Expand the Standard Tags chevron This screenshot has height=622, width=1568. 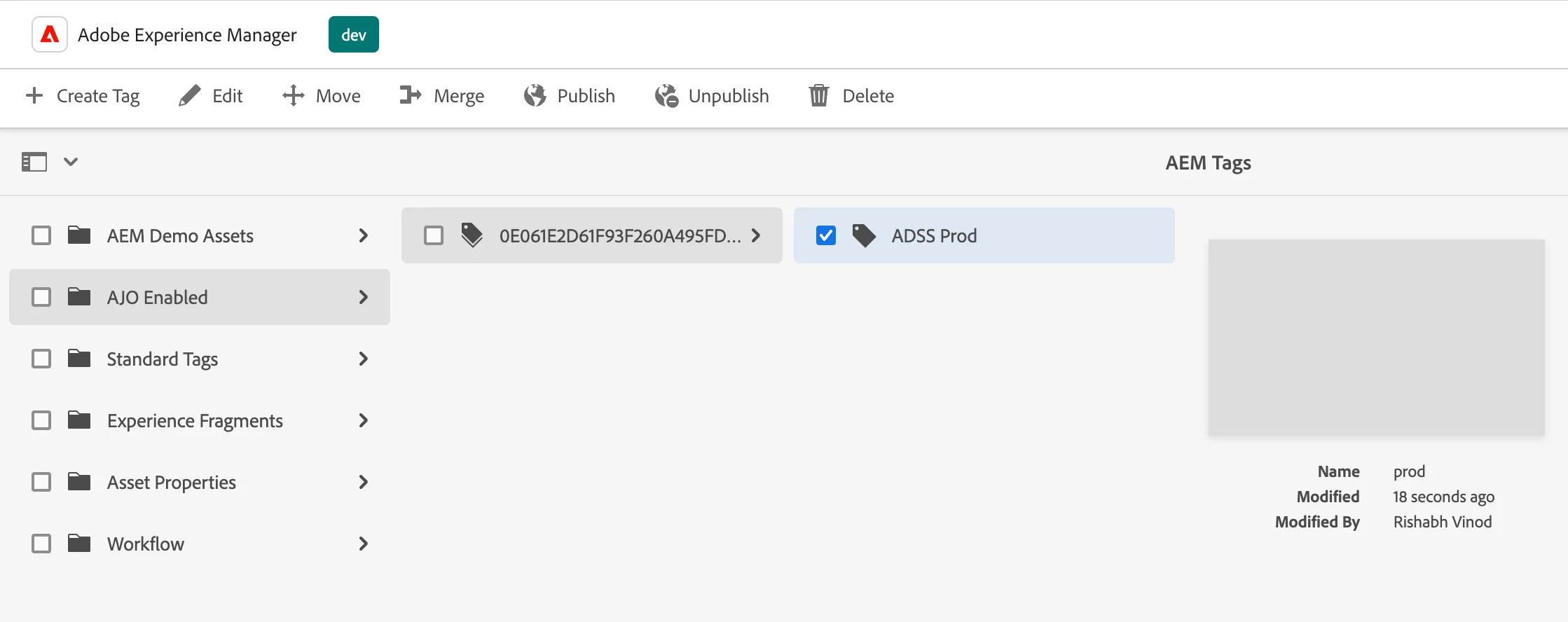[363, 359]
